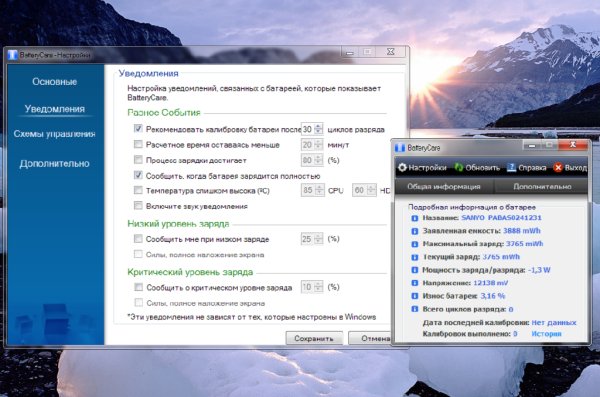Click the Нет данных calibration date value
Viewport: 600px width, 397px height.
pyautogui.click(x=554, y=323)
